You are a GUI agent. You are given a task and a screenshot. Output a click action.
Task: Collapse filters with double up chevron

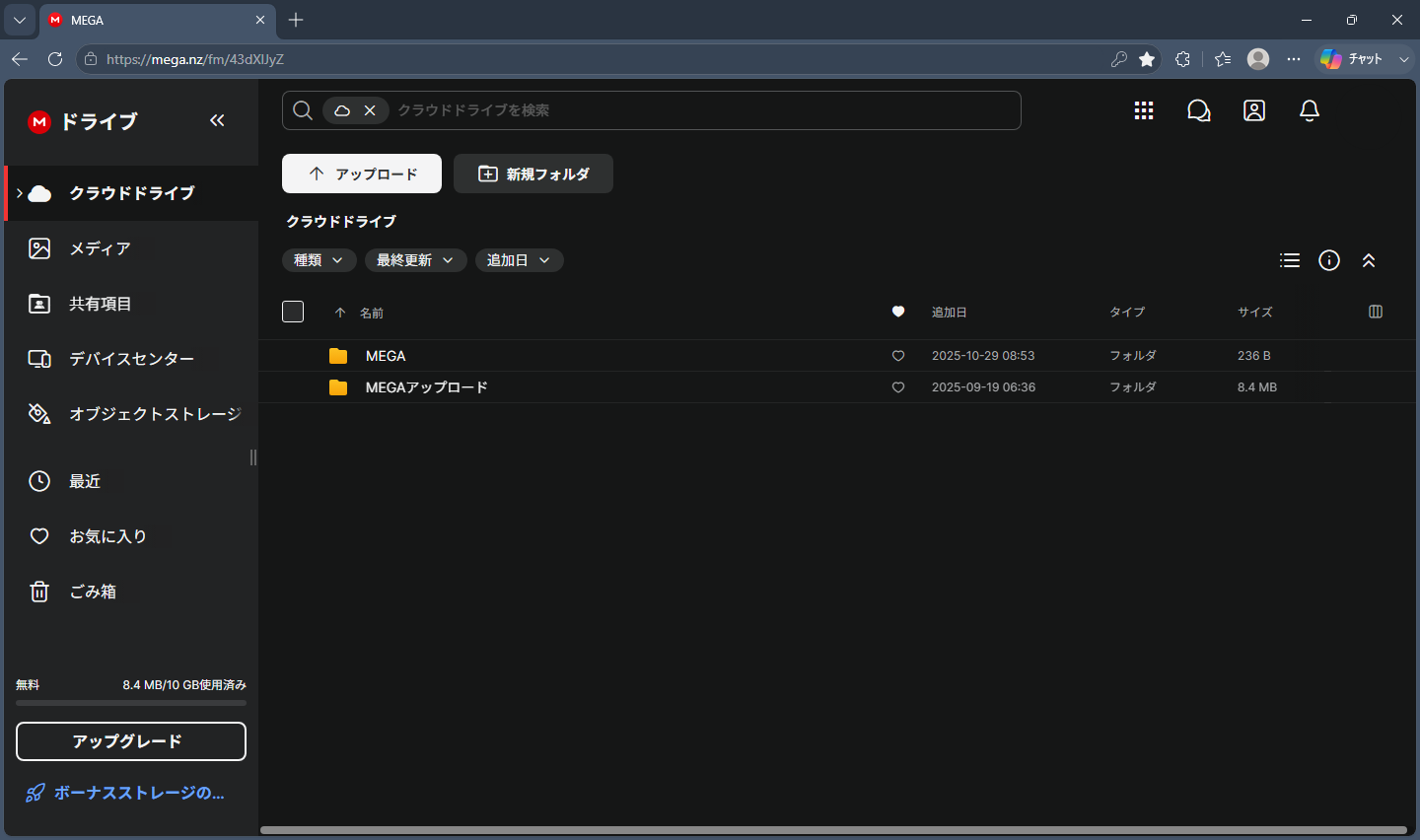tap(1369, 260)
